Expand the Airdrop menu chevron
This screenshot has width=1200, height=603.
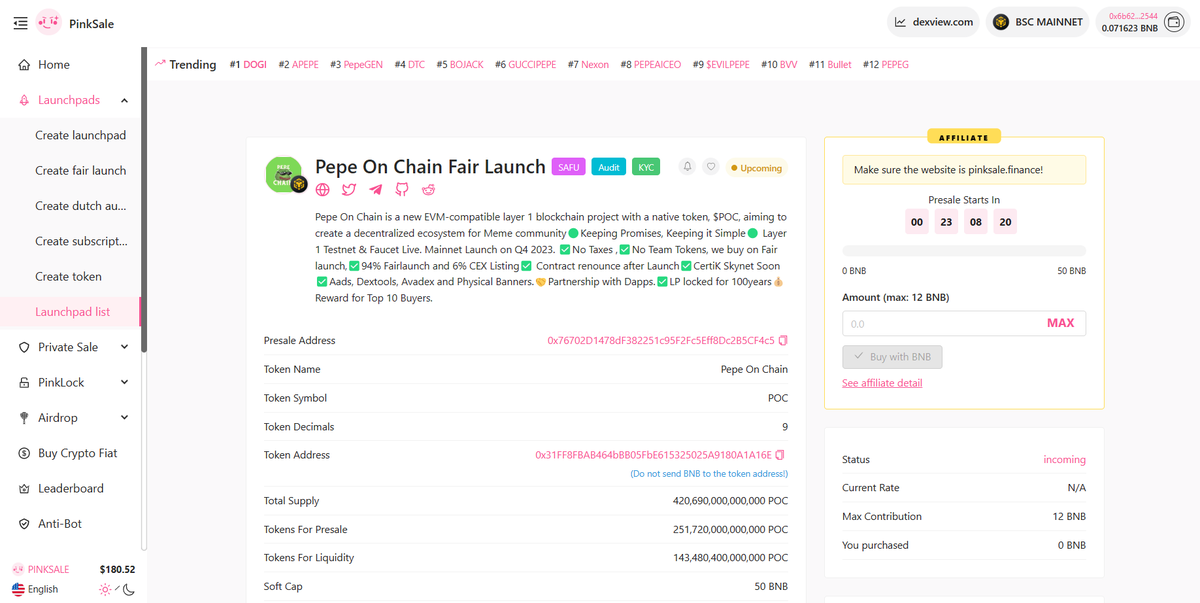tap(124, 418)
